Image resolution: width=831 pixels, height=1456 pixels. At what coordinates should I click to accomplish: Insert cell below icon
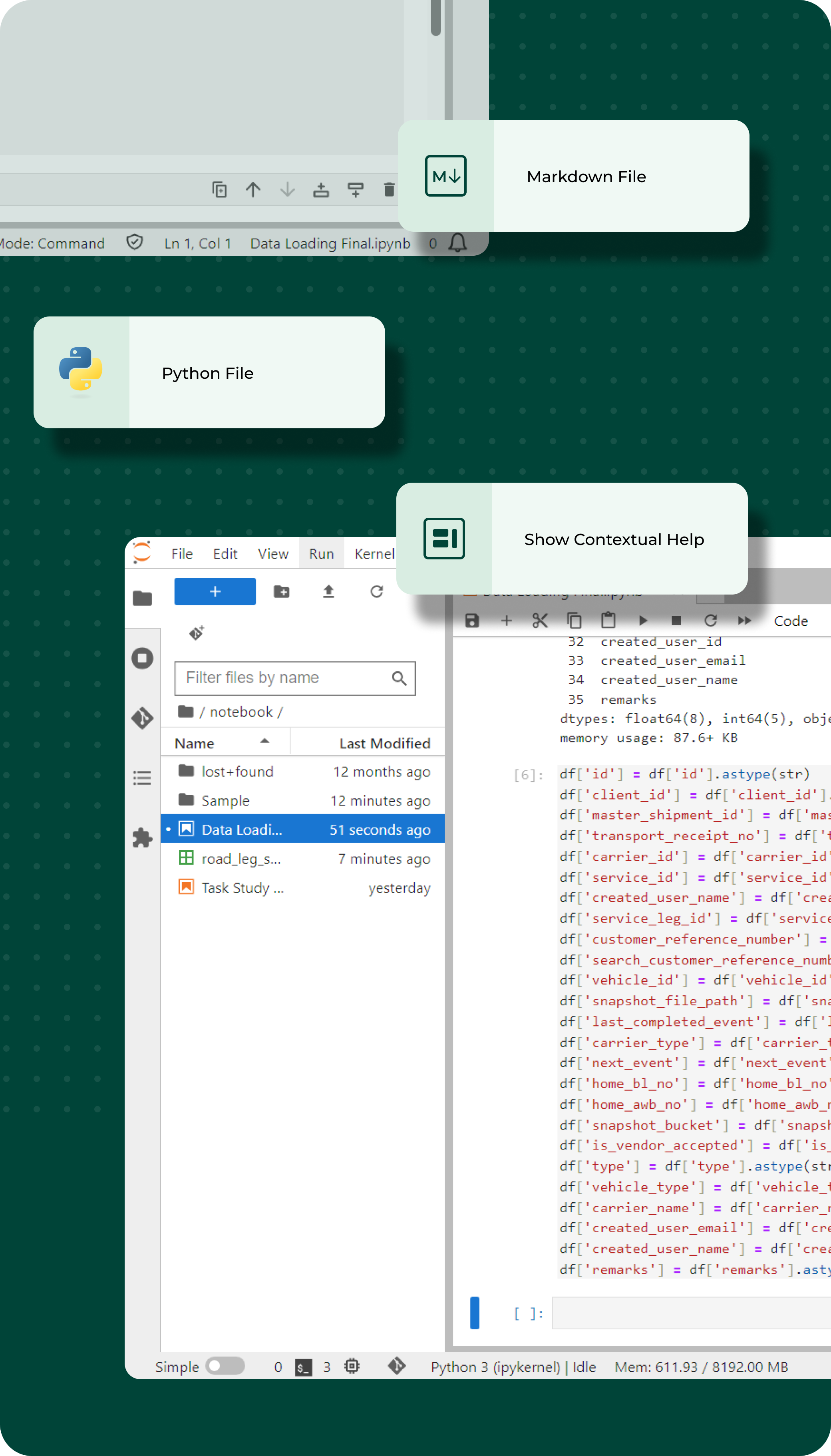(356, 189)
